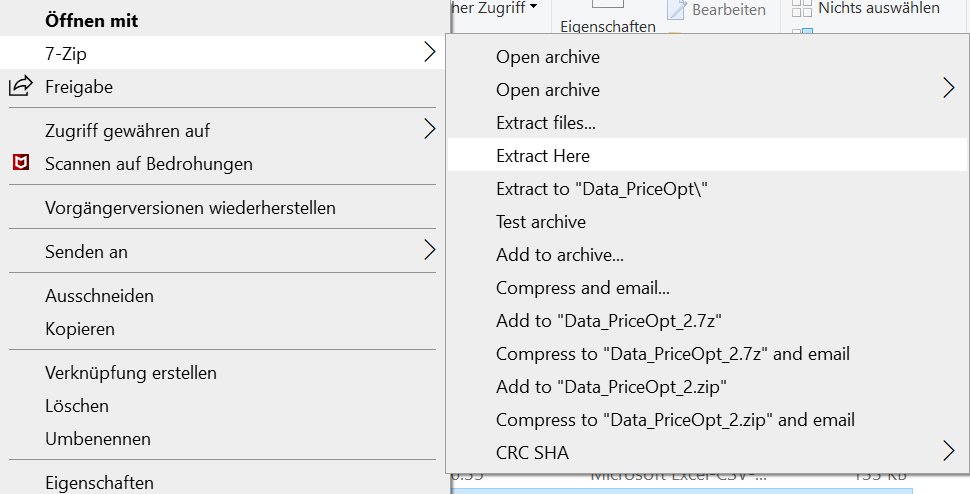Click Verknüpfung erstellen

point(131,373)
